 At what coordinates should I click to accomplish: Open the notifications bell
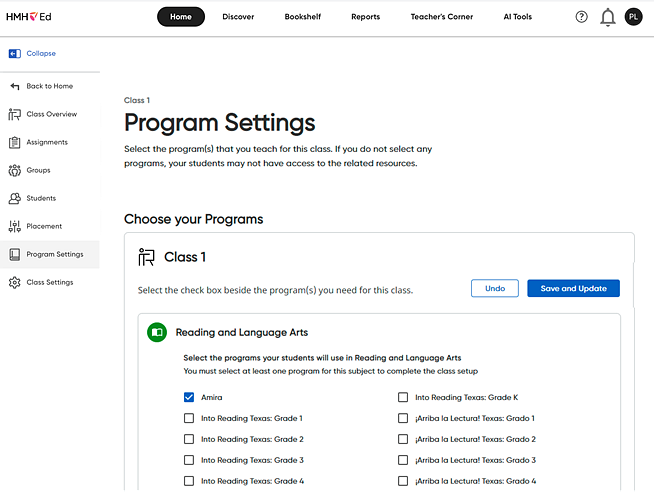(x=608, y=17)
